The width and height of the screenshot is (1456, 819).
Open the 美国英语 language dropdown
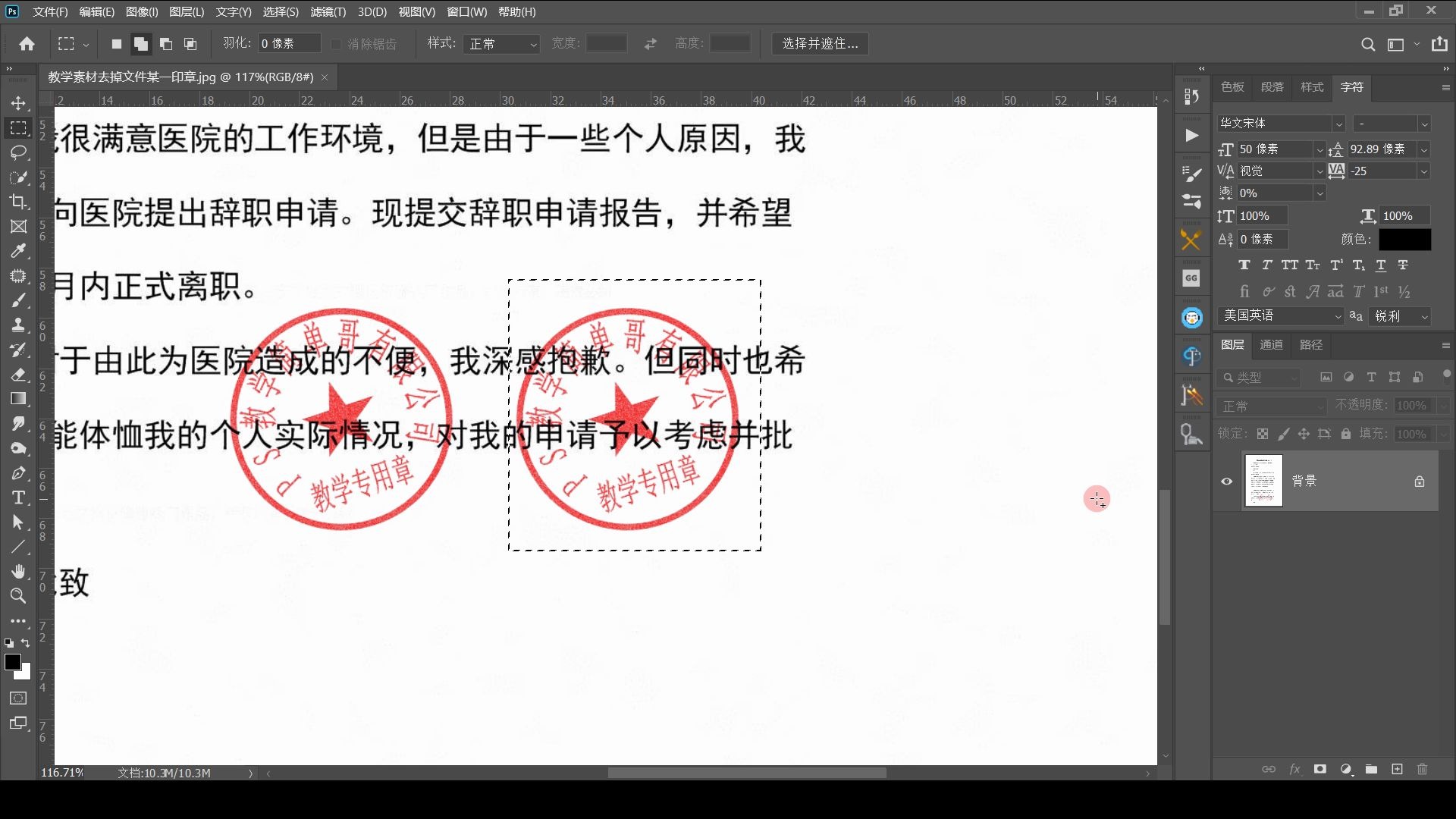(x=1281, y=315)
